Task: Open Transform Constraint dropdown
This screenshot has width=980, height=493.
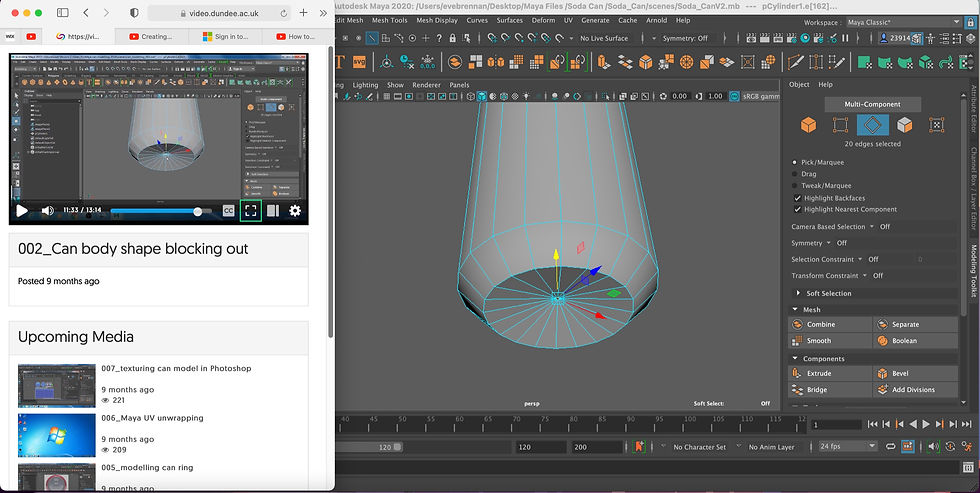Action: 864,276
